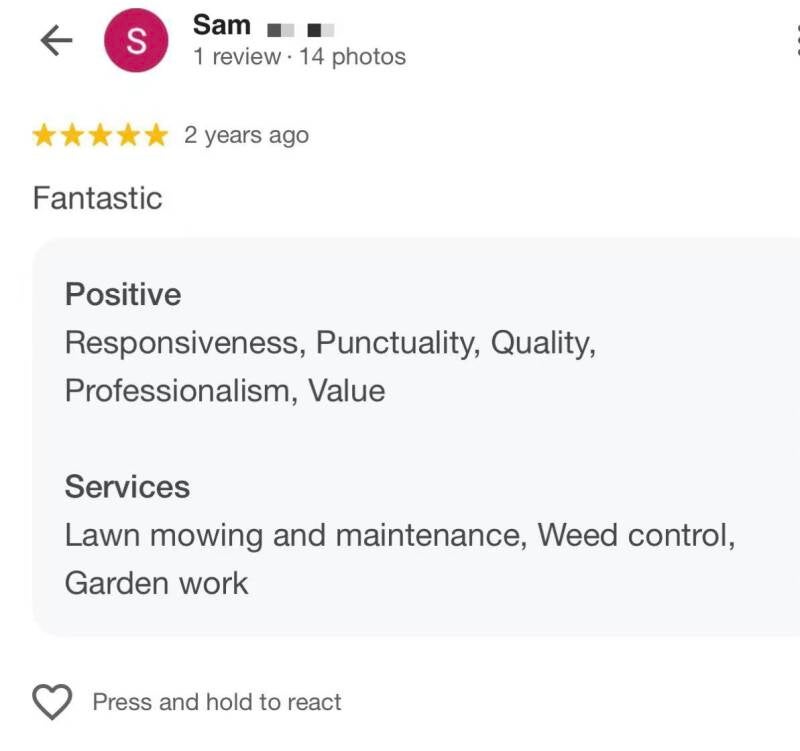Click the "Services" heading
This screenshot has width=800, height=751.
(x=127, y=487)
